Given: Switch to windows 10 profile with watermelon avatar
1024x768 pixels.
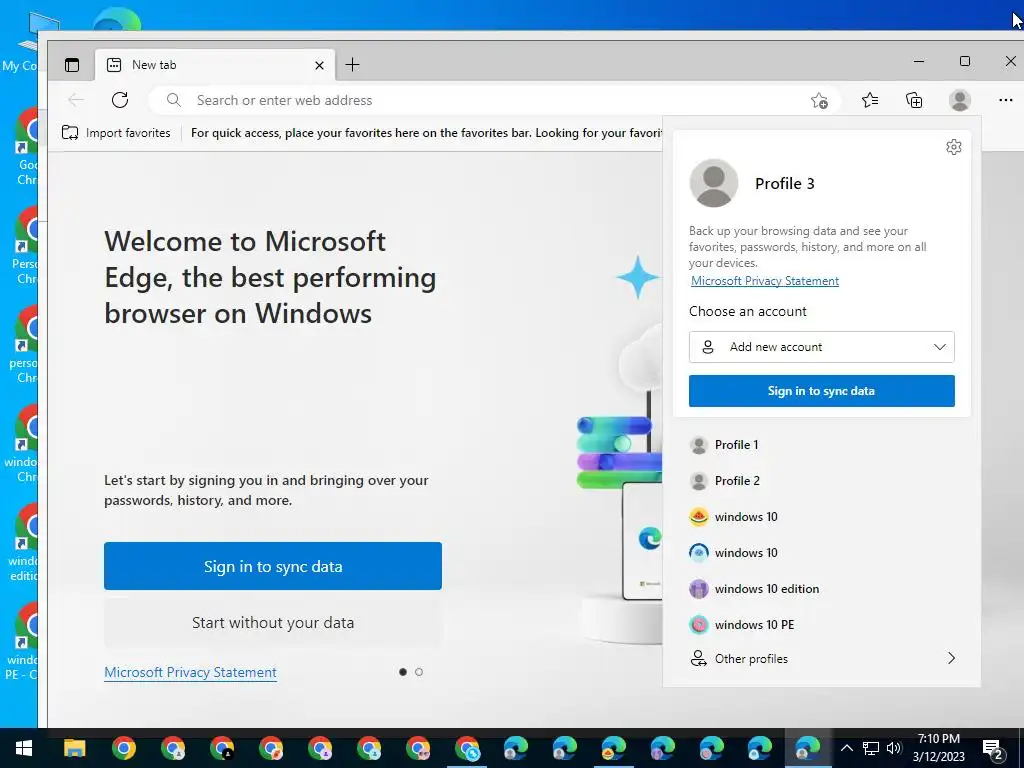Looking at the screenshot, I should pos(822,517).
